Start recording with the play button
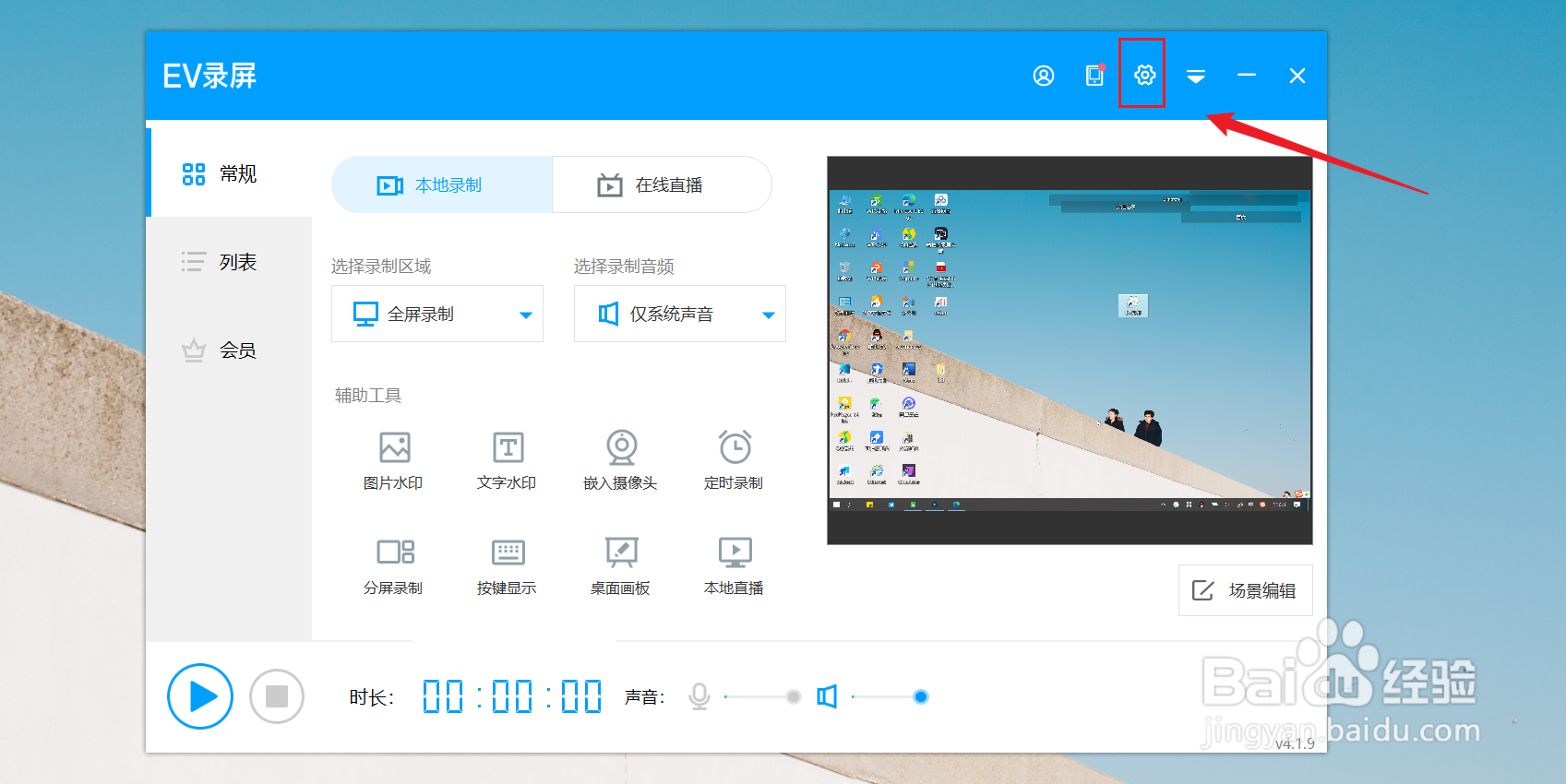The width and height of the screenshot is (1566, 784). pyautogui.click(x=200, y=696)
